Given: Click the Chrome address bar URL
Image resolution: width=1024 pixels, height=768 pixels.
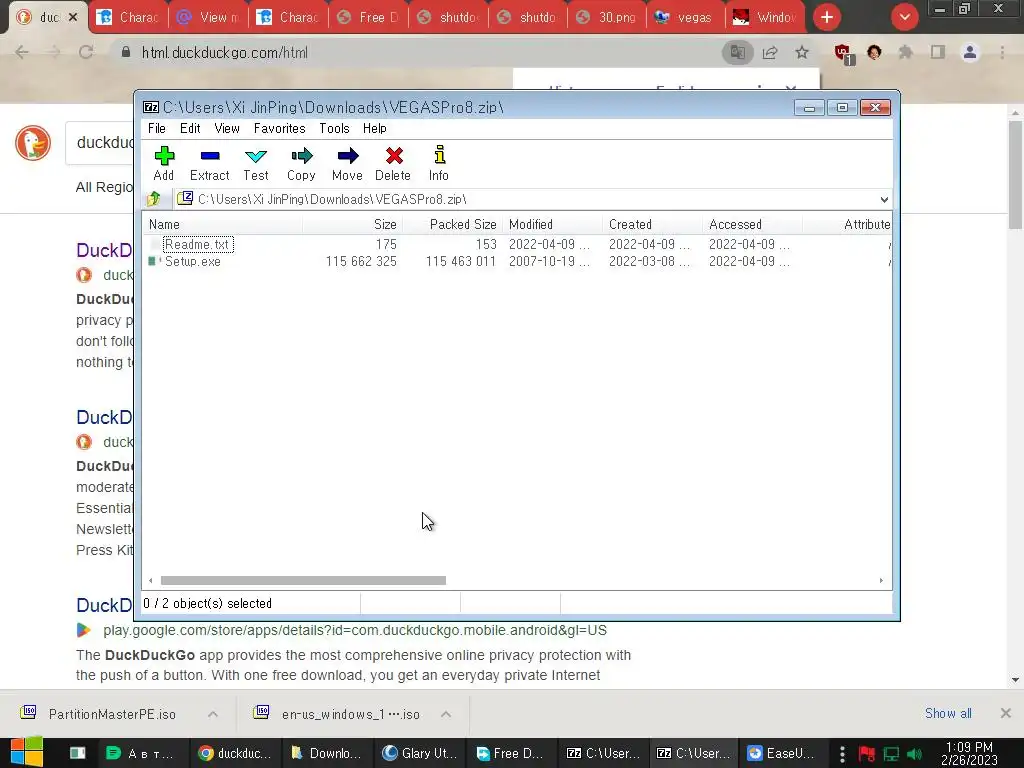Looking at the screenshot, I should [x=225, y=53].
